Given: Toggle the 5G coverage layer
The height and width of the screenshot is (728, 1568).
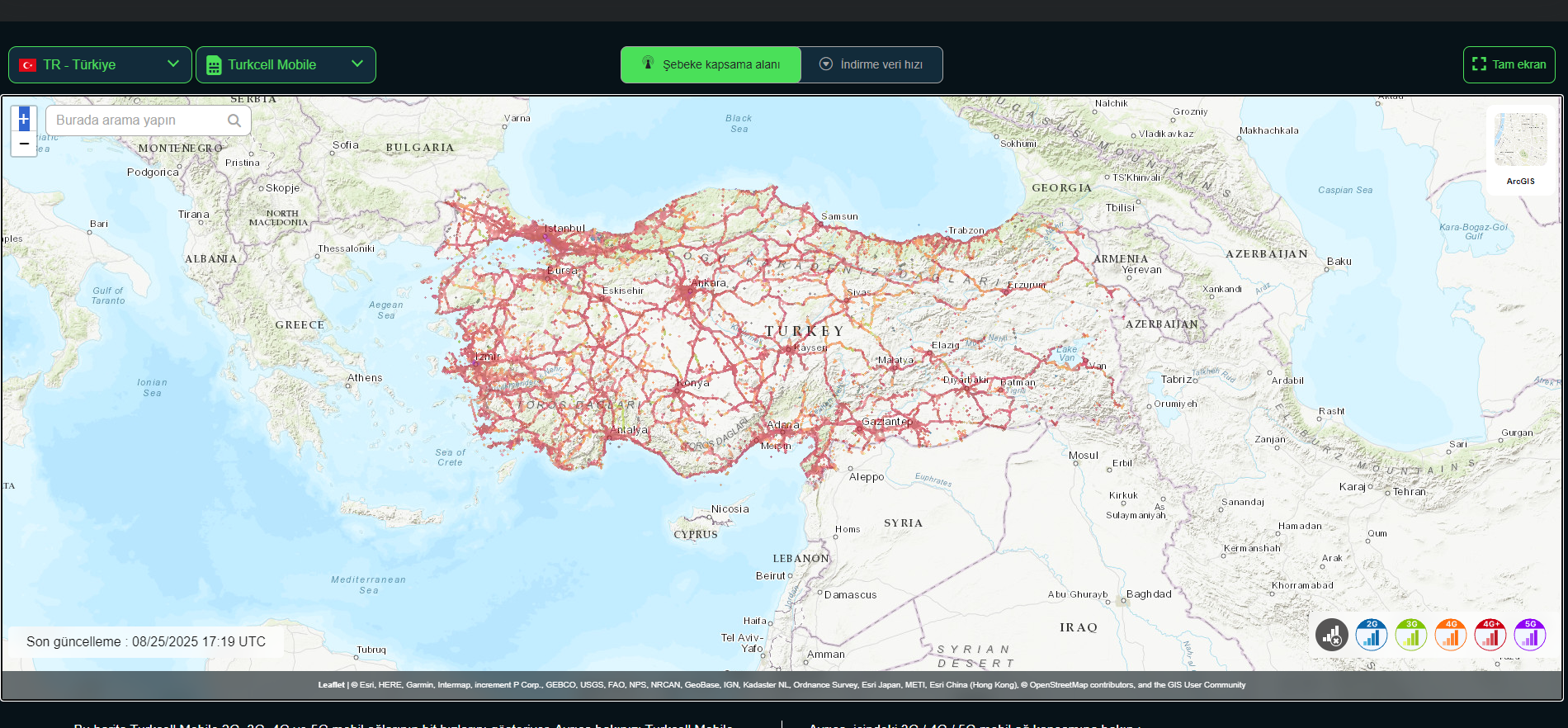Looking at the screenshot, I should click(1530, 635).
